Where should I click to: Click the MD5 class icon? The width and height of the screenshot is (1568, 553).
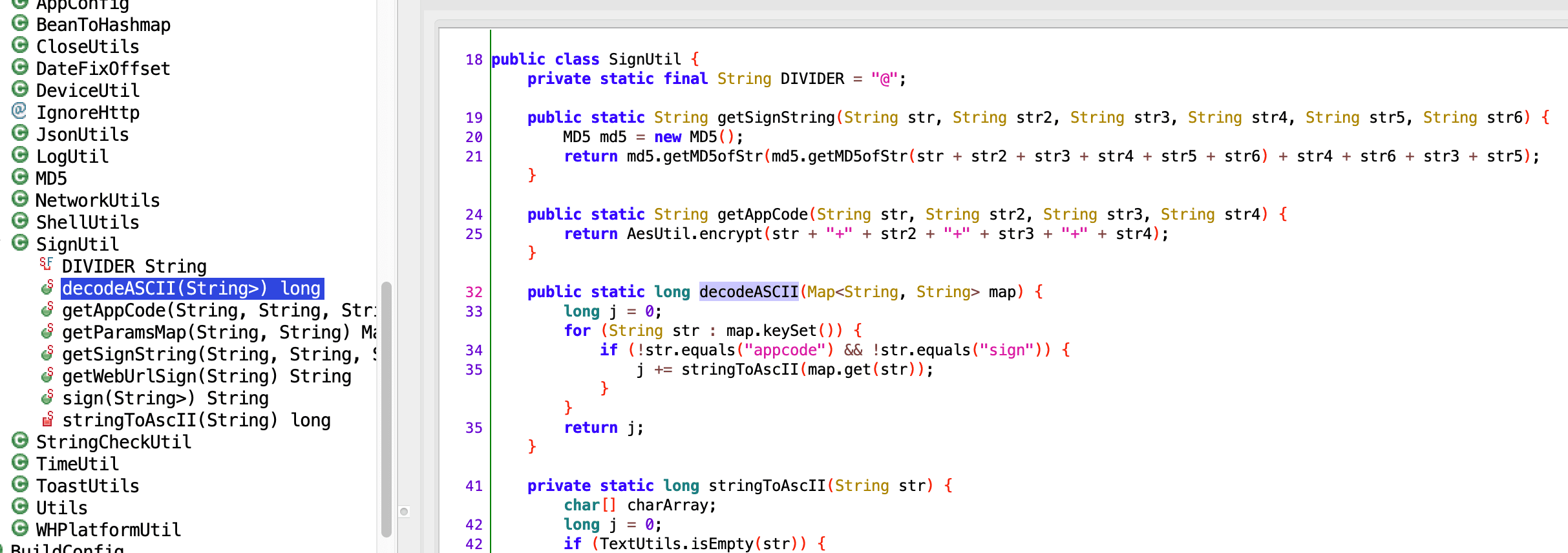point(20,178)
